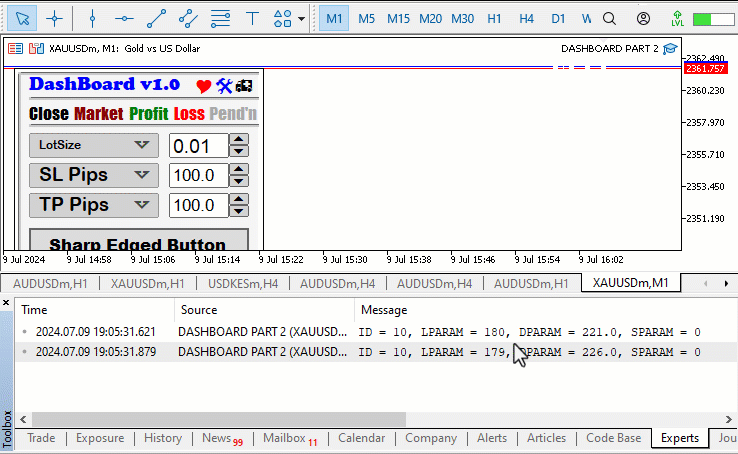Open the History tab in Toolbox
738x454 pixels.
[x=163, y=438]
